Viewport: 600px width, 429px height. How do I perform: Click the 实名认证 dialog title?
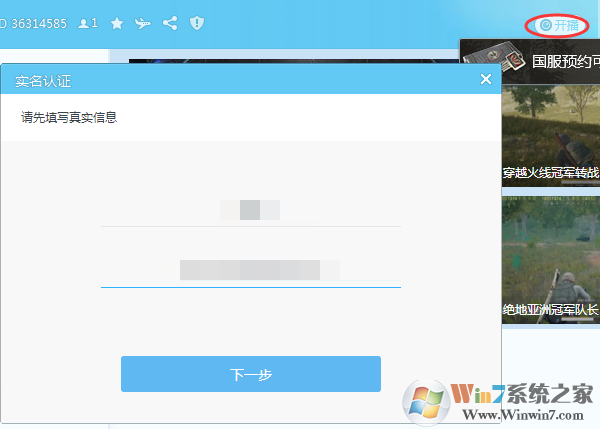pyautogui.click(x=43, y=81)
